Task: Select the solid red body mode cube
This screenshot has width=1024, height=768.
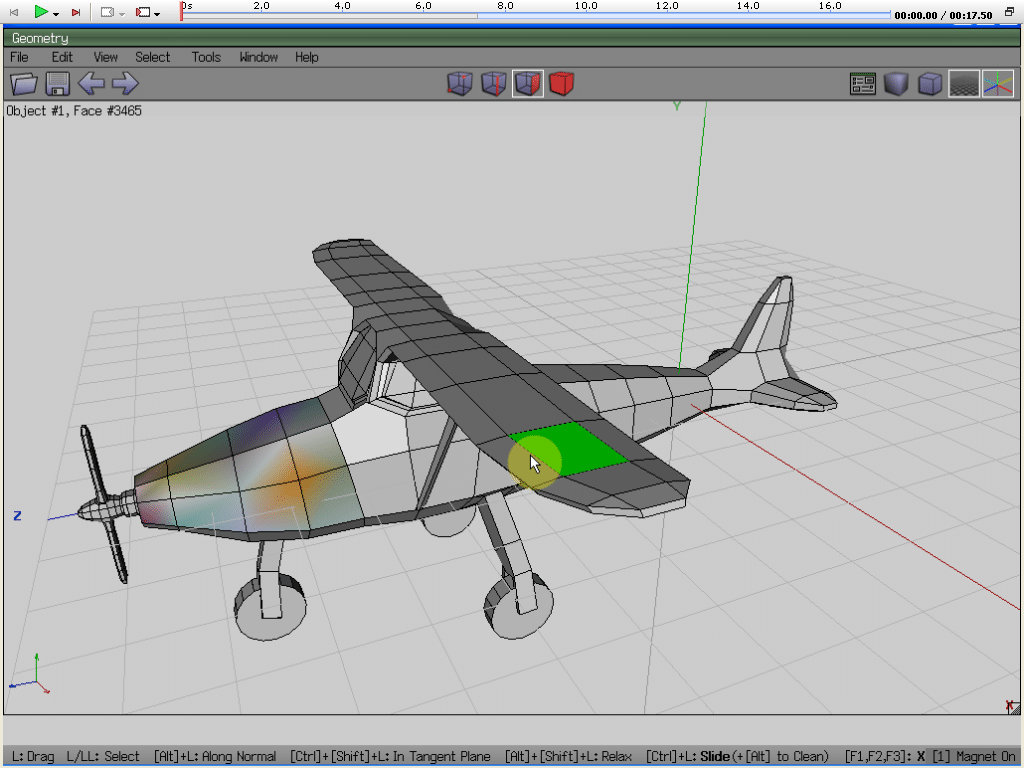Action: 562,84
